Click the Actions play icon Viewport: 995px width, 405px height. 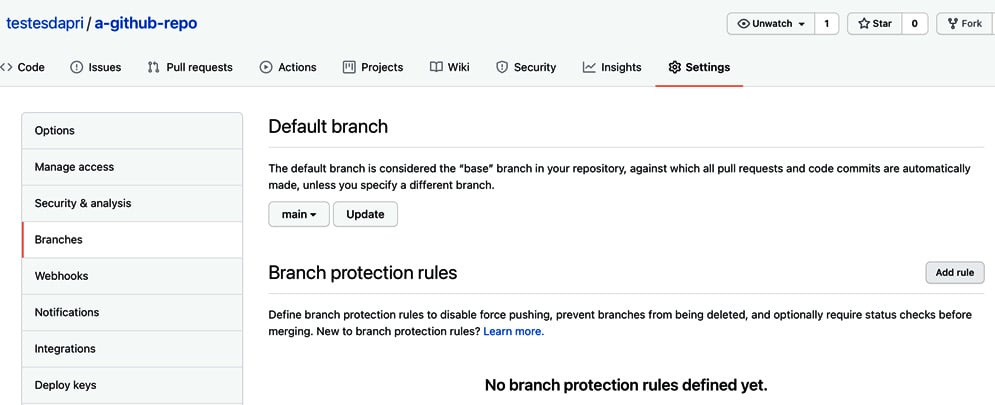266,67
